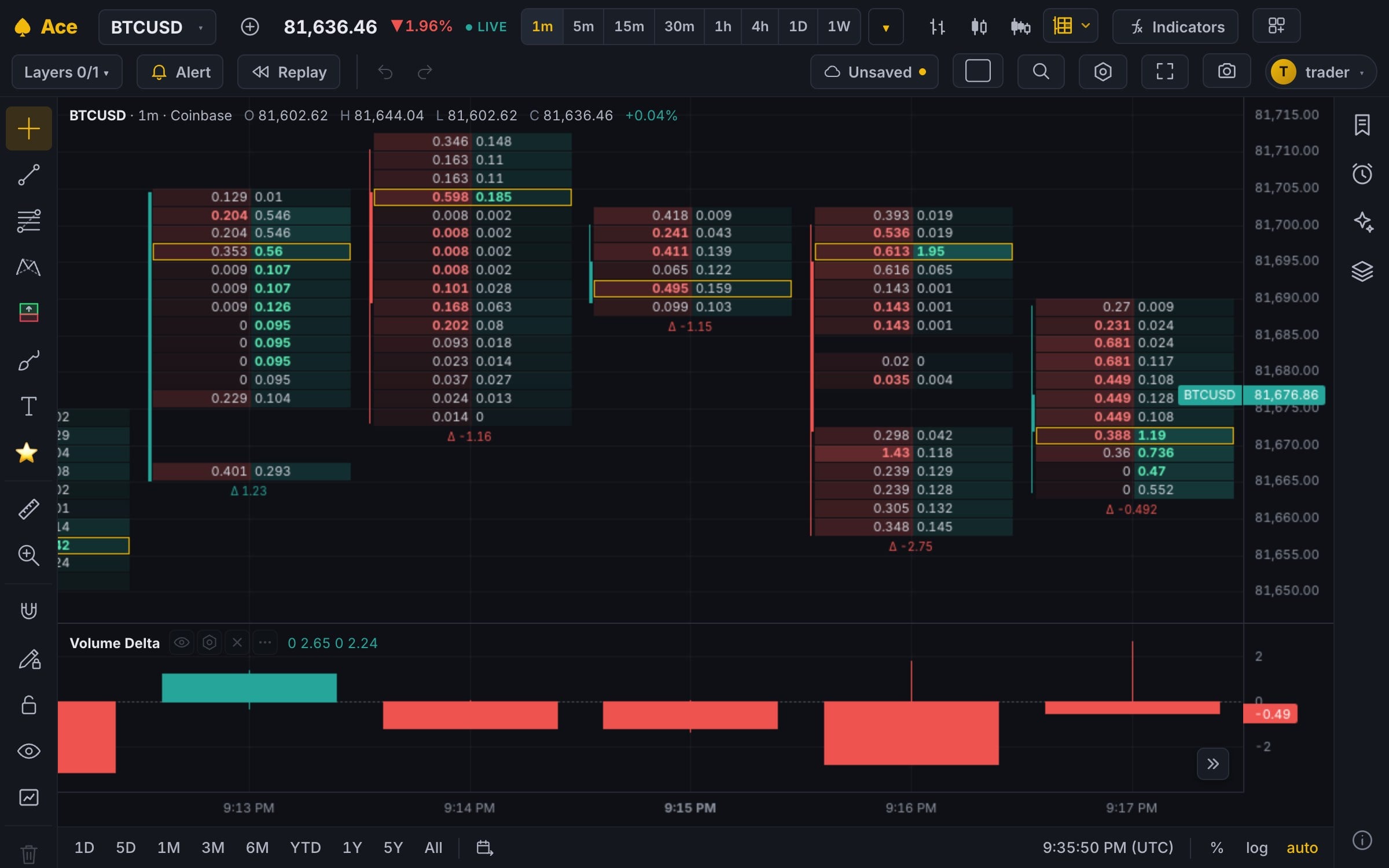This screenshot has width=1389, height=868.
Task: Open the favorites star tools
Action: (27, 453)
